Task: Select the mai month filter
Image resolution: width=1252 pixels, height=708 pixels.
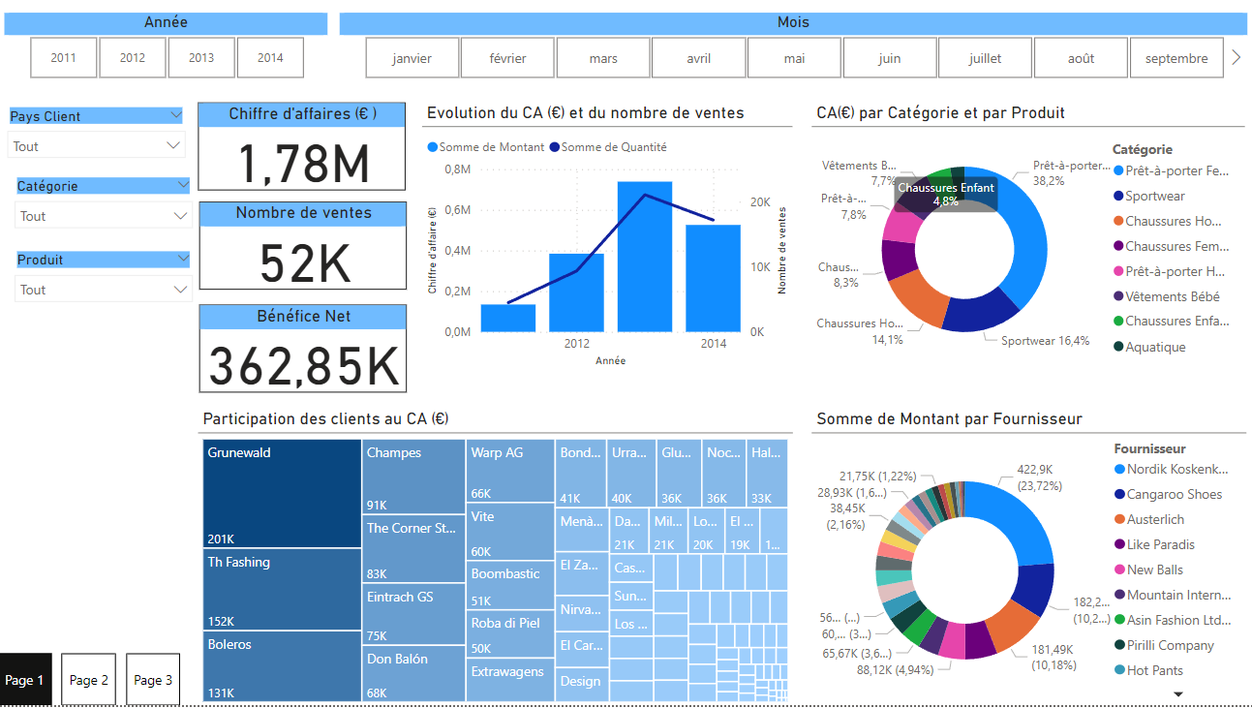Action: tap(794, 57)
